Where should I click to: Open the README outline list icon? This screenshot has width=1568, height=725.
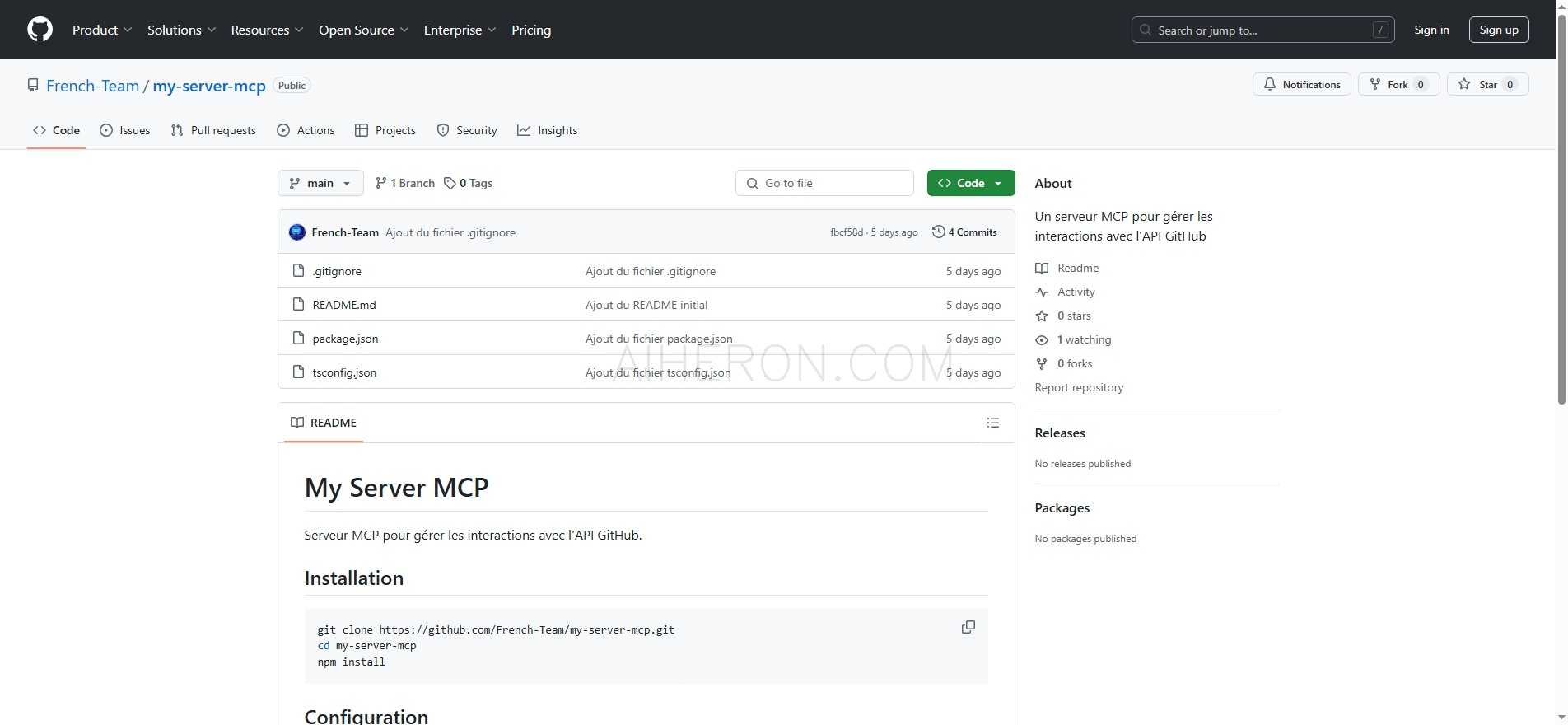coord(993,423)
